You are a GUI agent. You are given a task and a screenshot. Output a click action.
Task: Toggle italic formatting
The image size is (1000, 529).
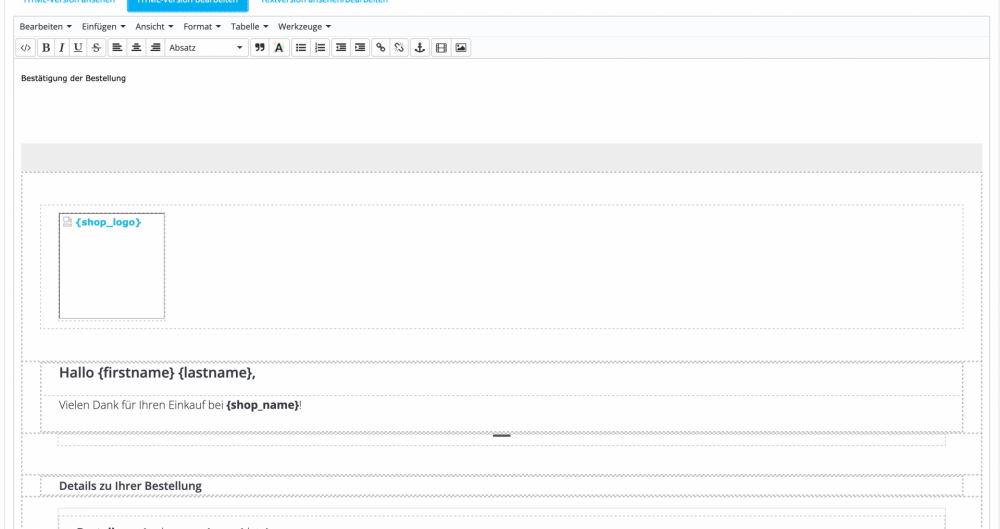pos(62,48)
